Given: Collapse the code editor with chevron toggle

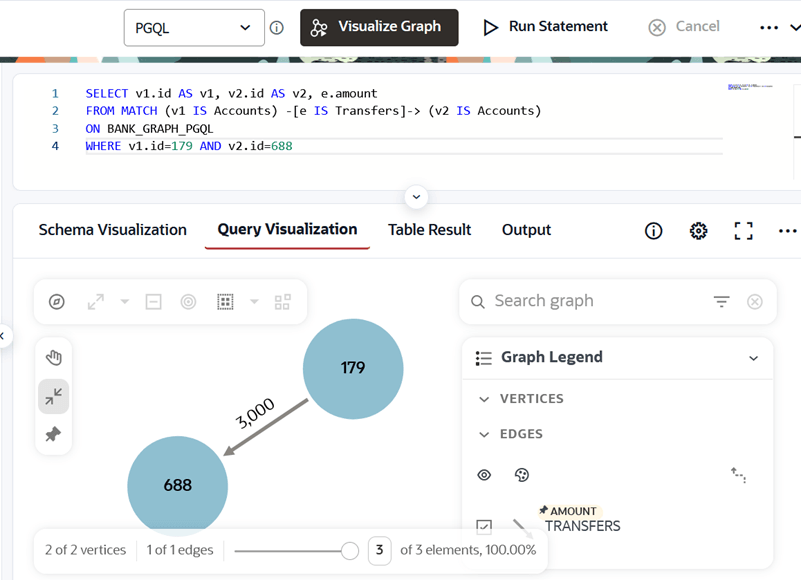Looking at the screenshot, I should (x=416, y=197).
